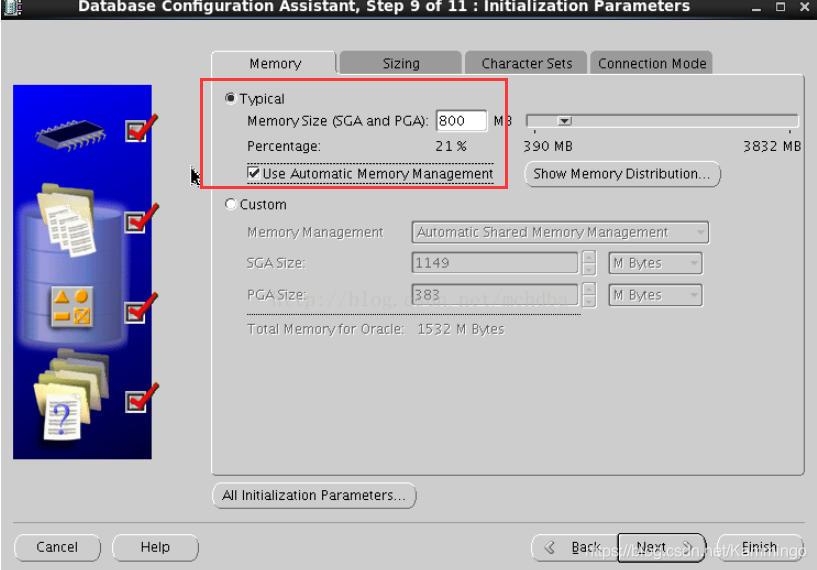Minimize the Database Configuration Assistant window
The image size is (817, 570).
[x=756, y=7]
